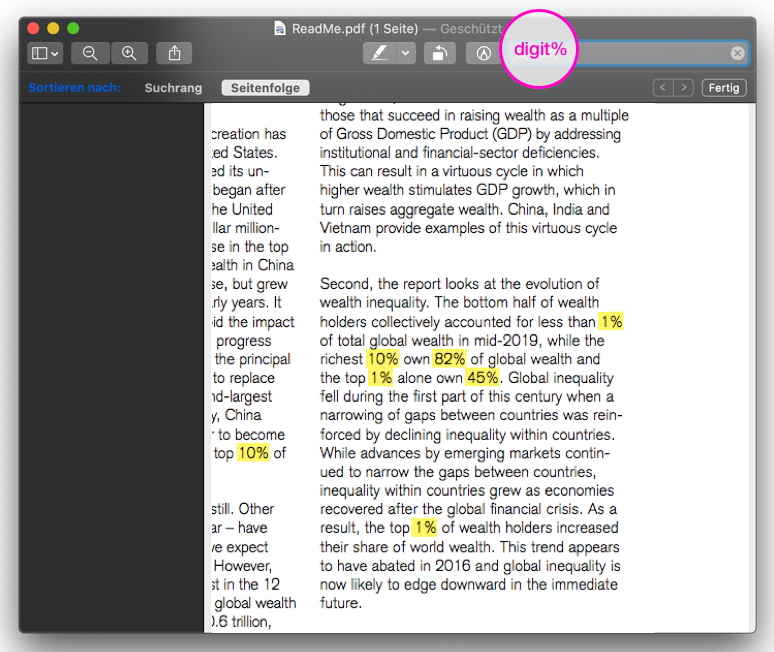This screenshot has width=774, height=652.
Task: Click highlighted 1% after 'the top' alone own
Action: 381,378
